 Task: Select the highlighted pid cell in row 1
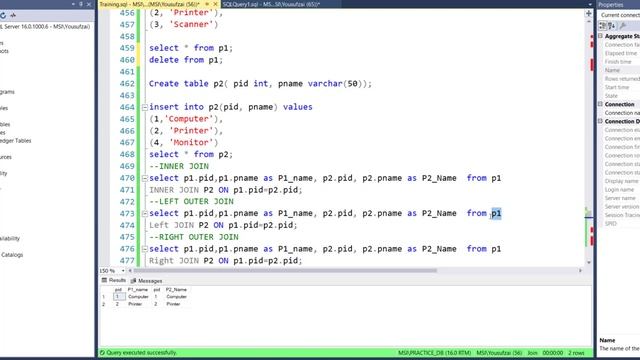(x=119, y=297)
